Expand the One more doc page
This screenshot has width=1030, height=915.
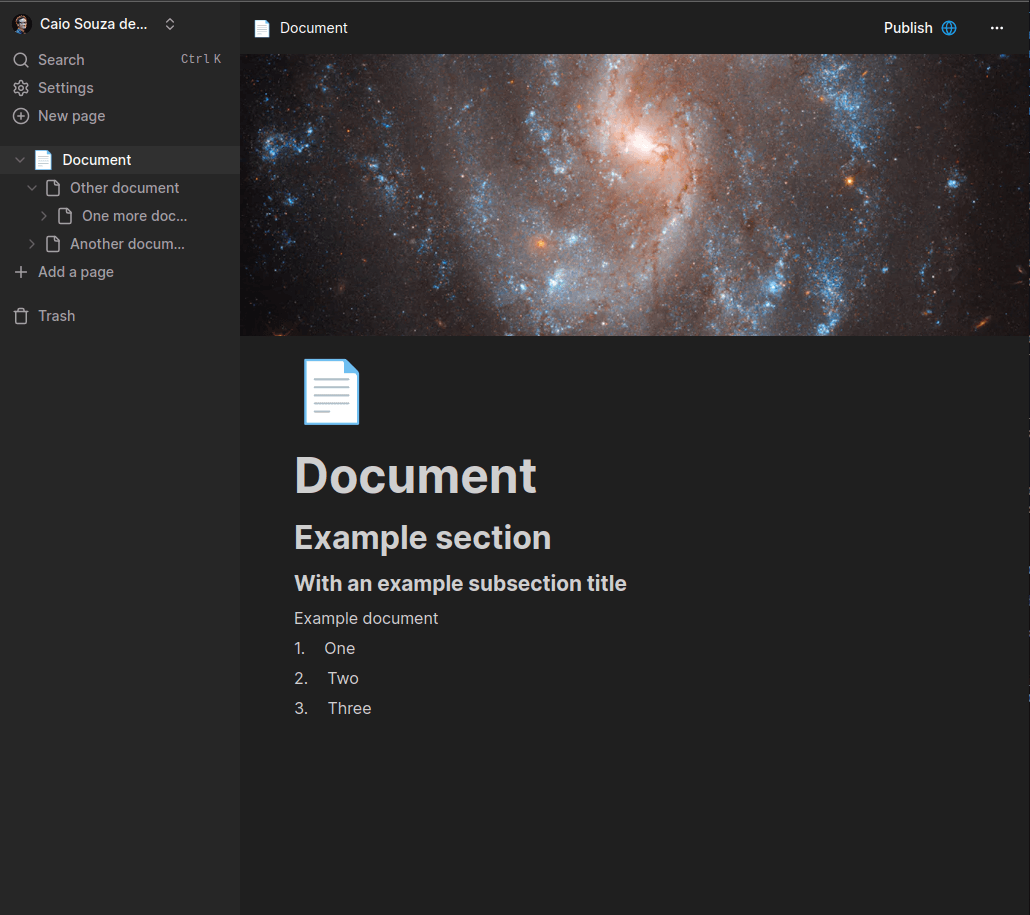click(44, 216)
